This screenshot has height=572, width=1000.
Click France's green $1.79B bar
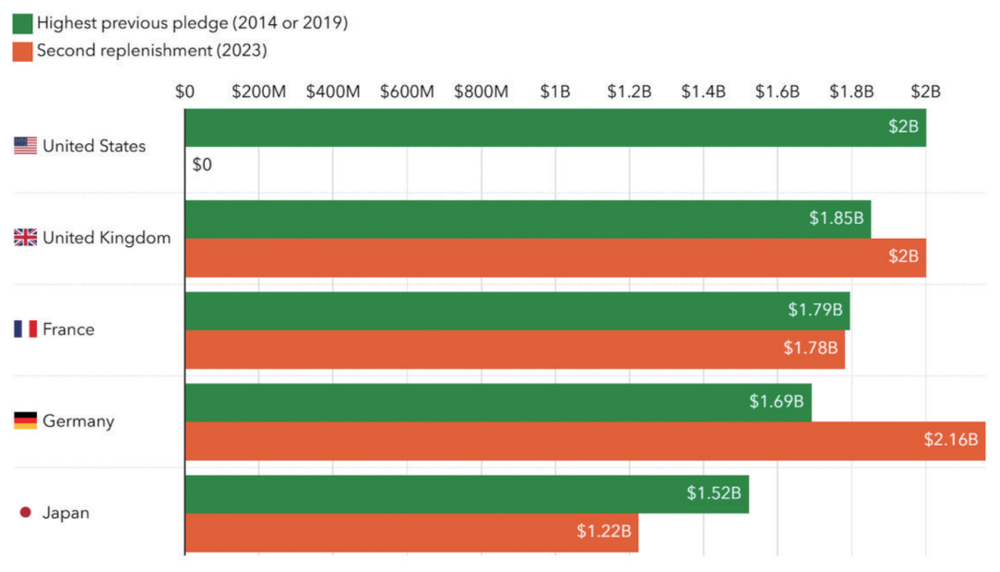[x=517, y=311]
